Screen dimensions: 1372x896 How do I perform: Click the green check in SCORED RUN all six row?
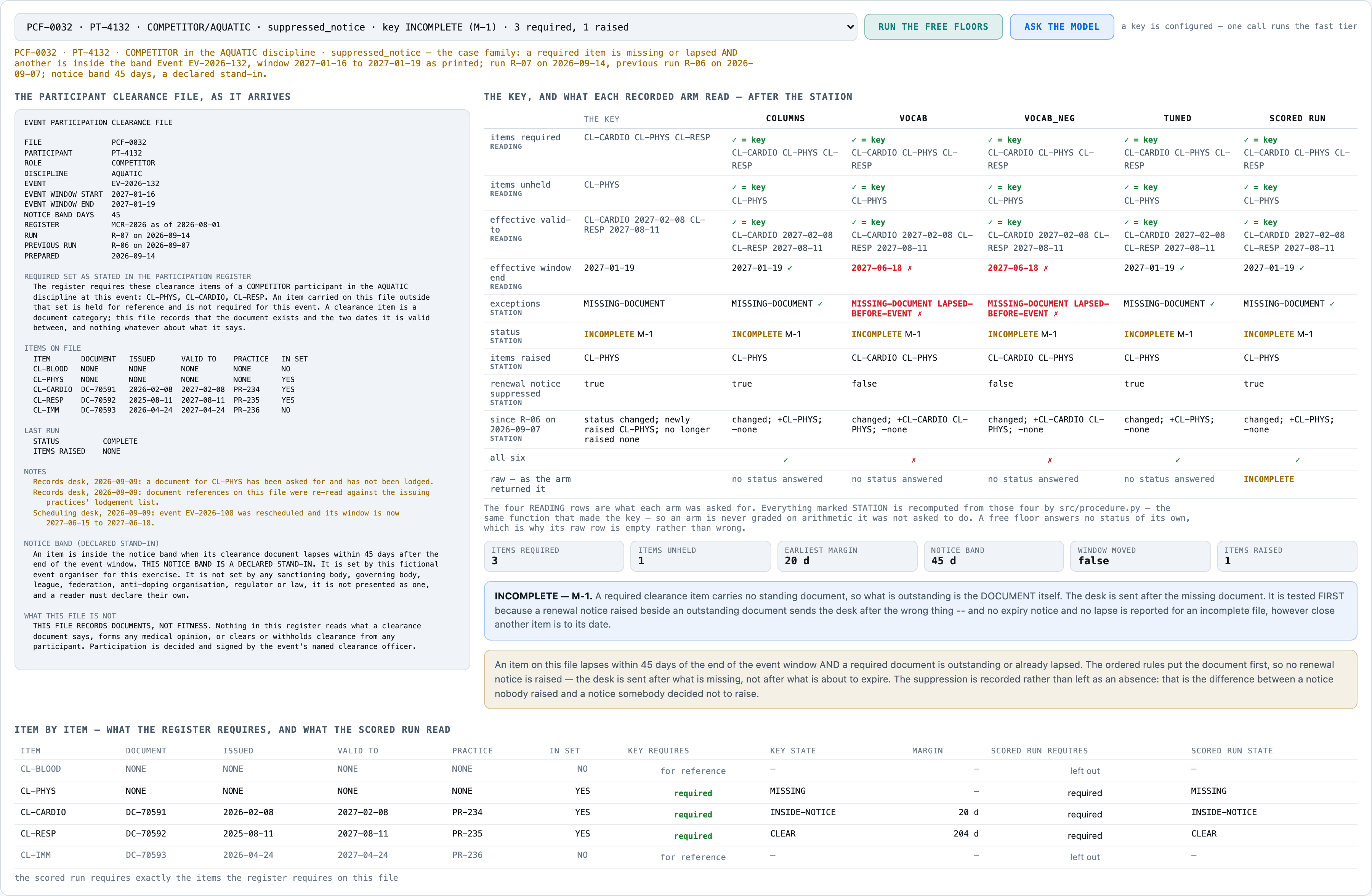coord(1297,460)
